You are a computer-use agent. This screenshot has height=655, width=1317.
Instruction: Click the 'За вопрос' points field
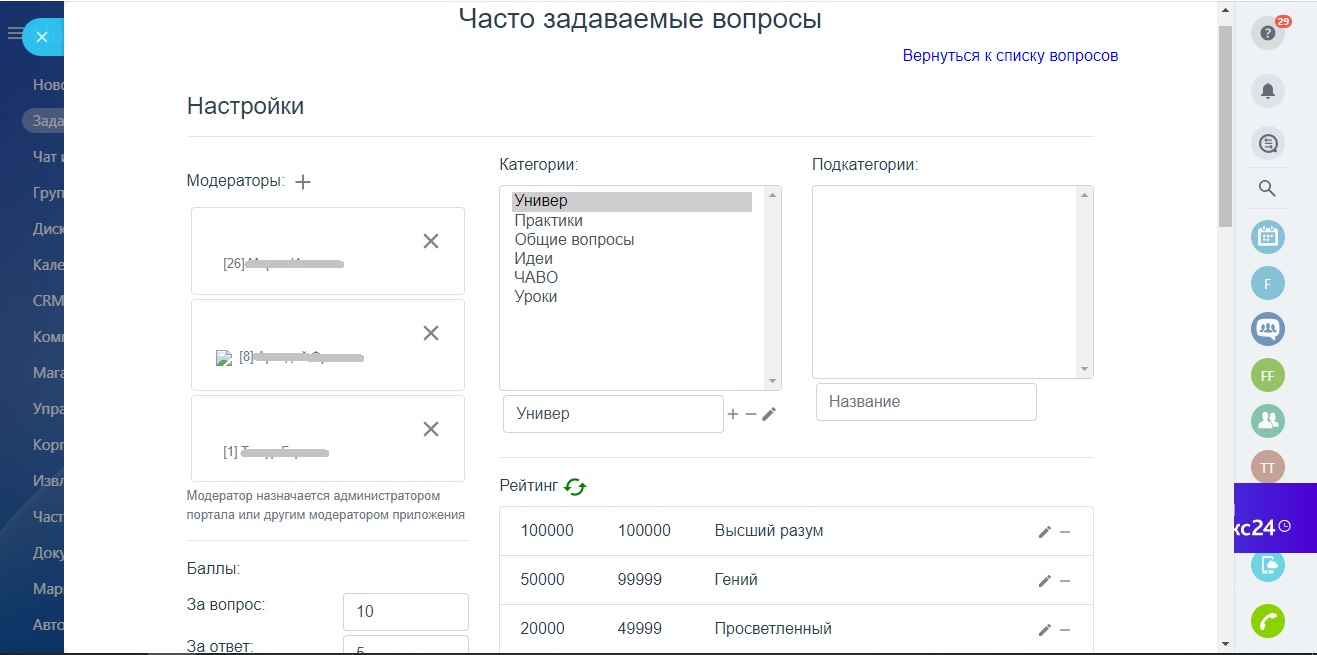pyautogui.click(x=405, y=612)
